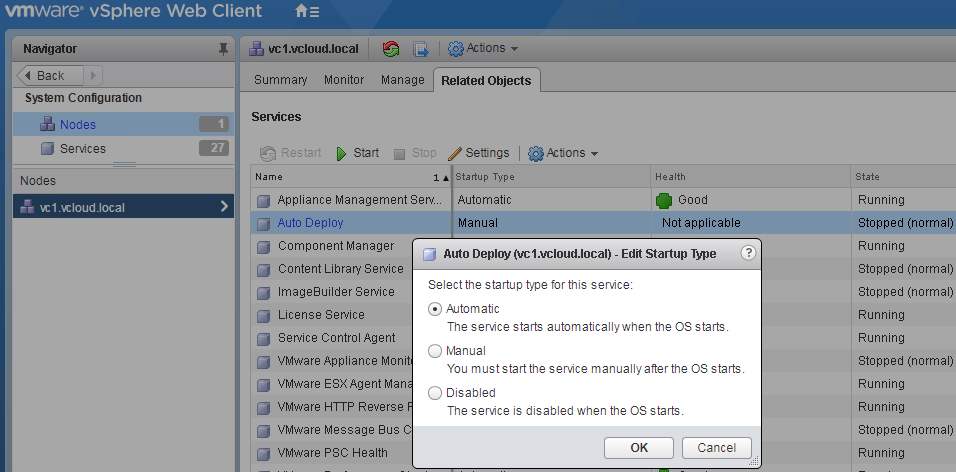Open service Settings with the pencil icon
Image resolution: width=956 pixels, height=472 pixels.
[479, 153]
